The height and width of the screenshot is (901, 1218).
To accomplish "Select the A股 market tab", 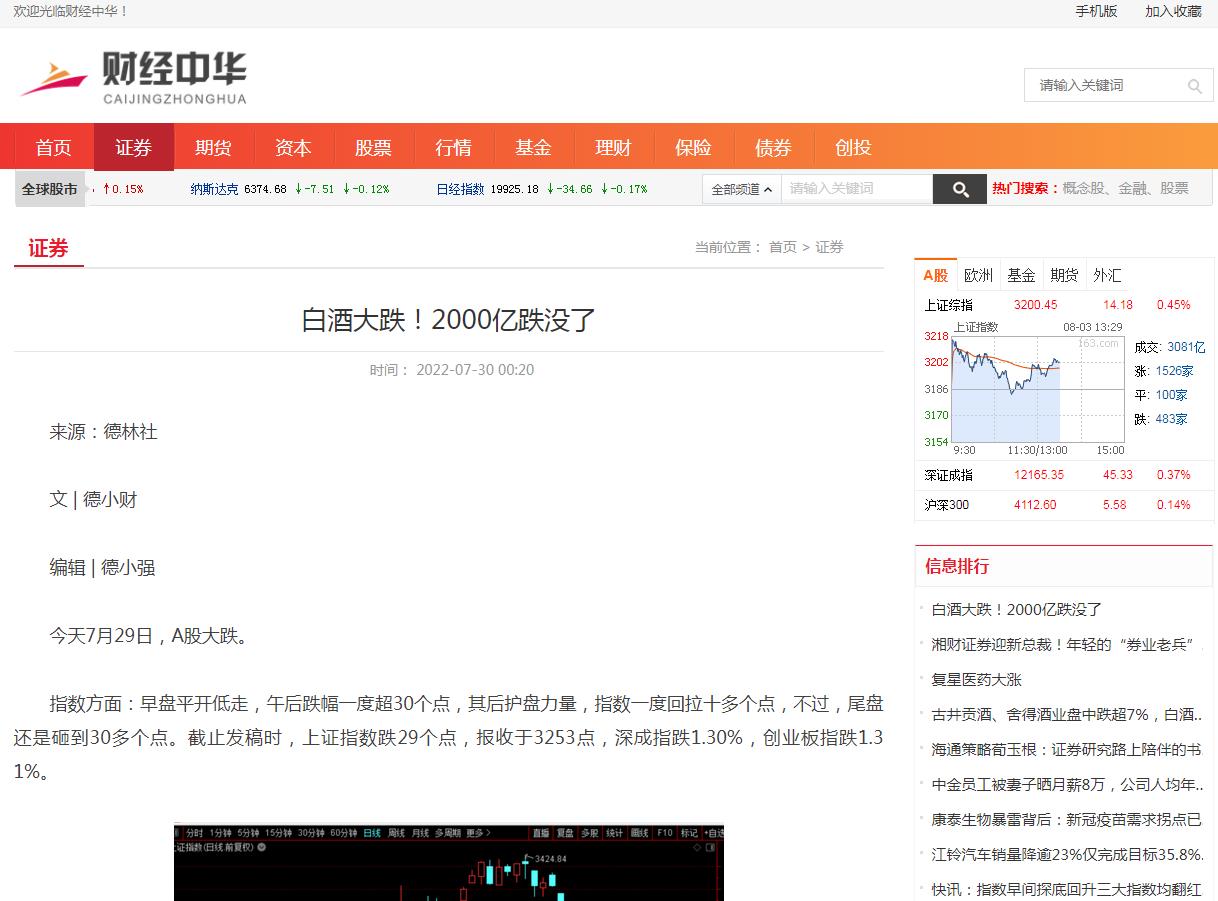I will click(936, 275).
